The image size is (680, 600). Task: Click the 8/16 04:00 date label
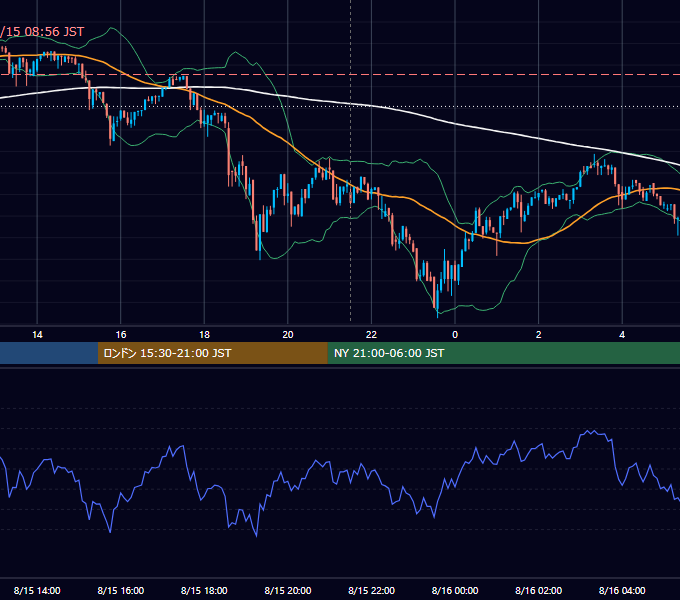622,590
